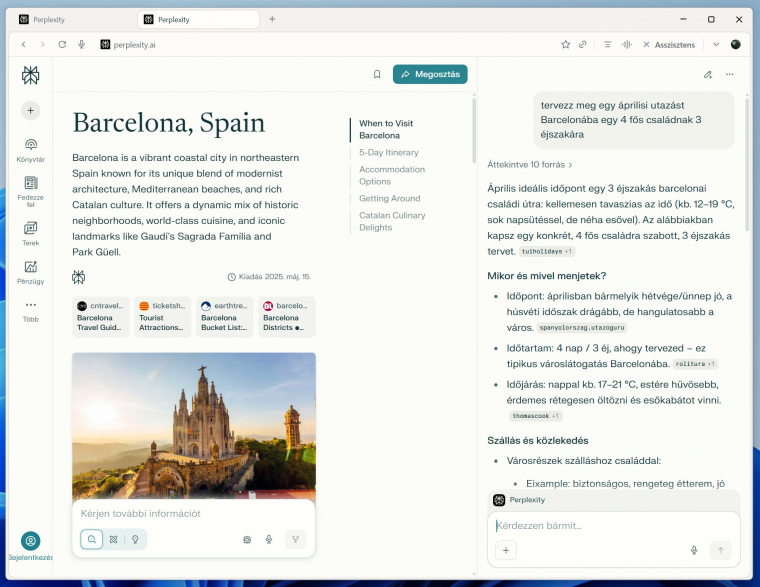Go to Terek spaces in sidebar
The width and height of the screenshot is (760, 587).
30,229
